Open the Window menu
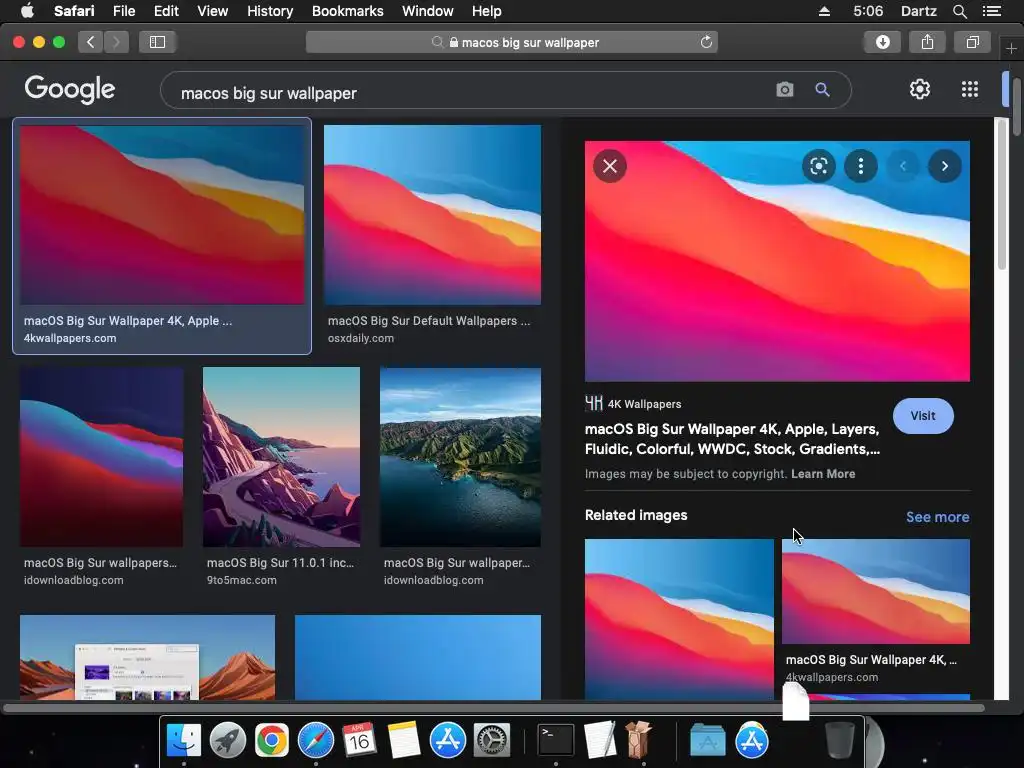1024x768 pixels. tap(428, 11)
